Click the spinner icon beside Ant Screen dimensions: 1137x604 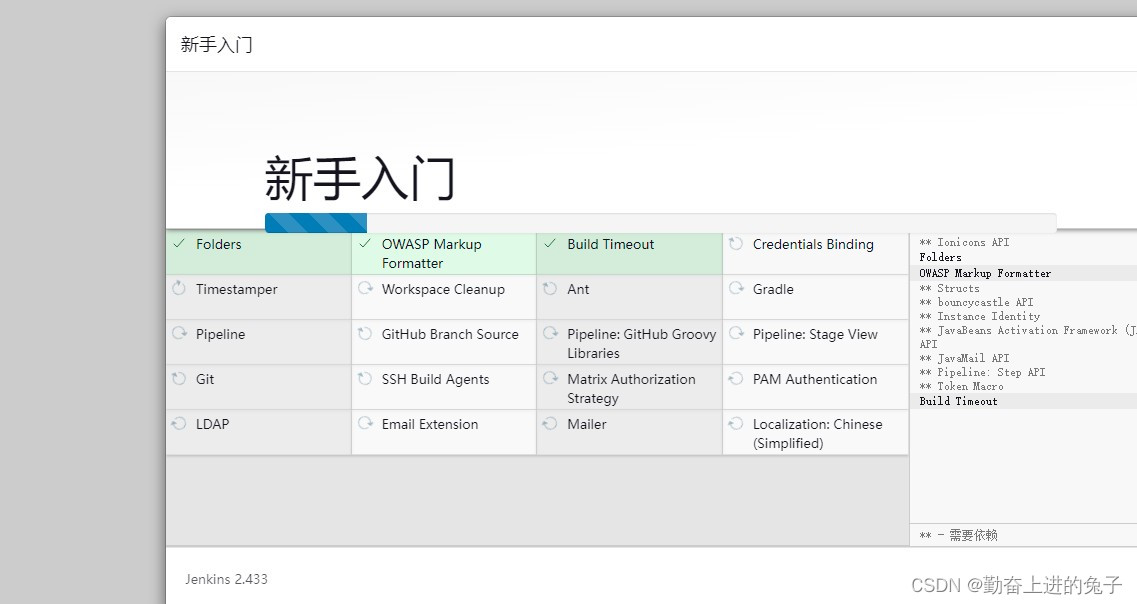tap(550, 289)
